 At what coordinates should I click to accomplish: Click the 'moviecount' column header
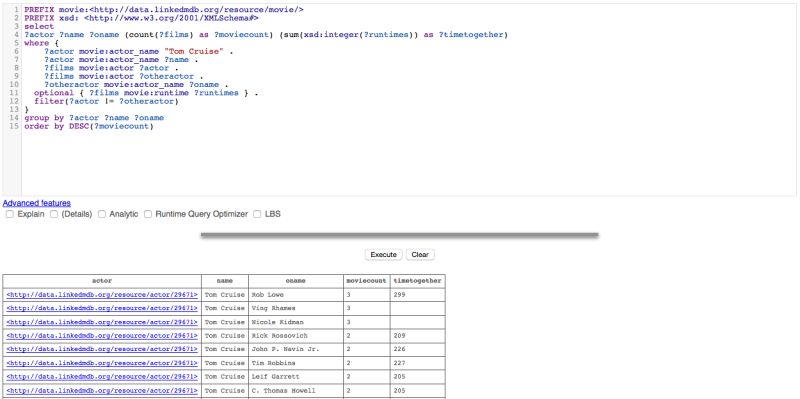(366, 281)
